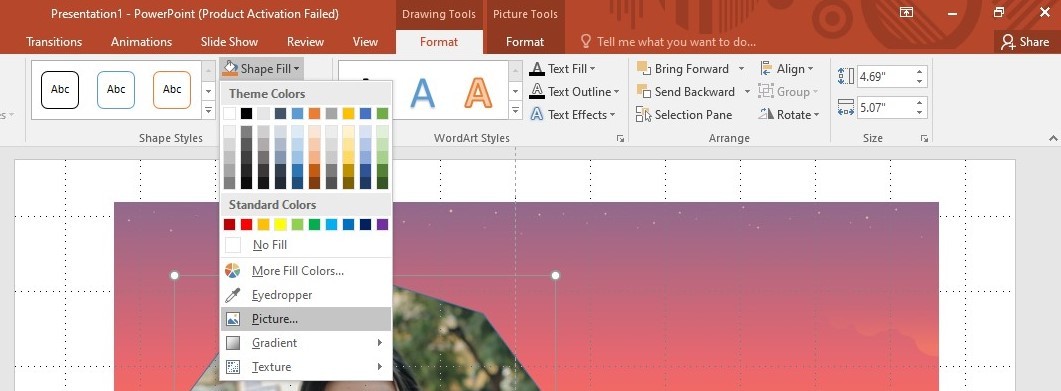Increase the shape height value
The height and width of the screenshot is (391, 1061).
tap(920, 72)
